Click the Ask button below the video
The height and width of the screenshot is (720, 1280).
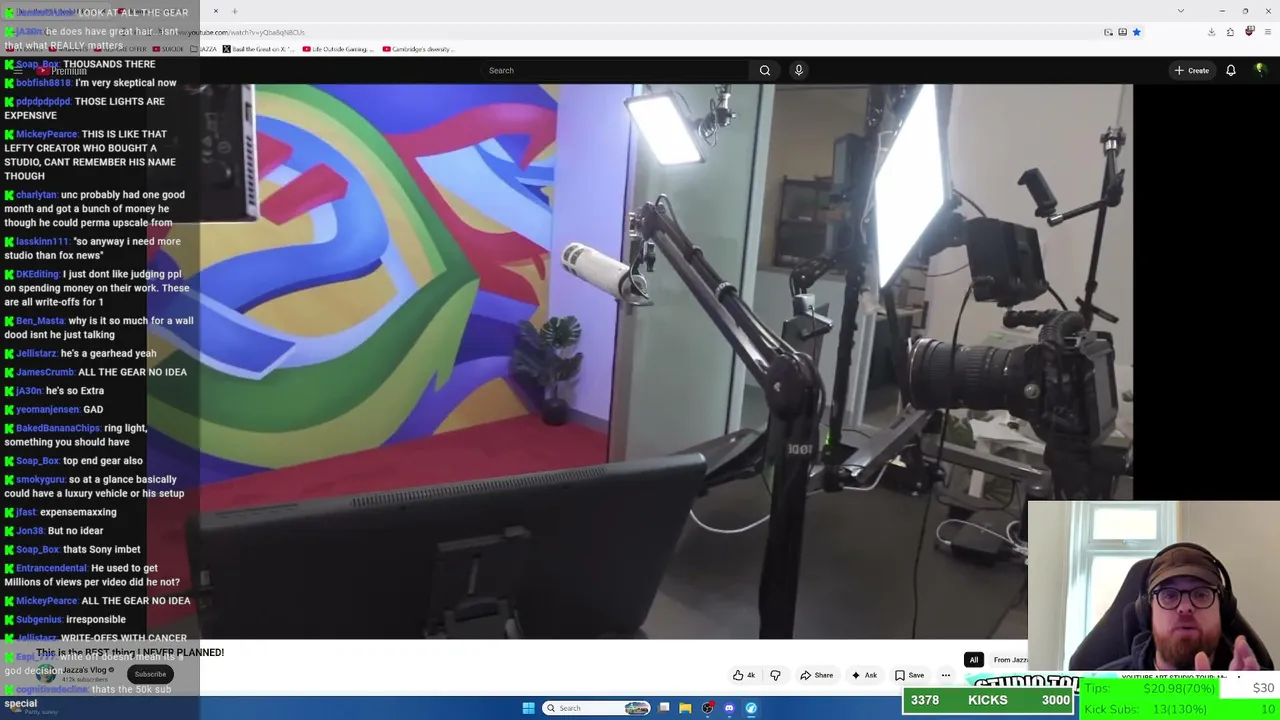click(863, 675)
